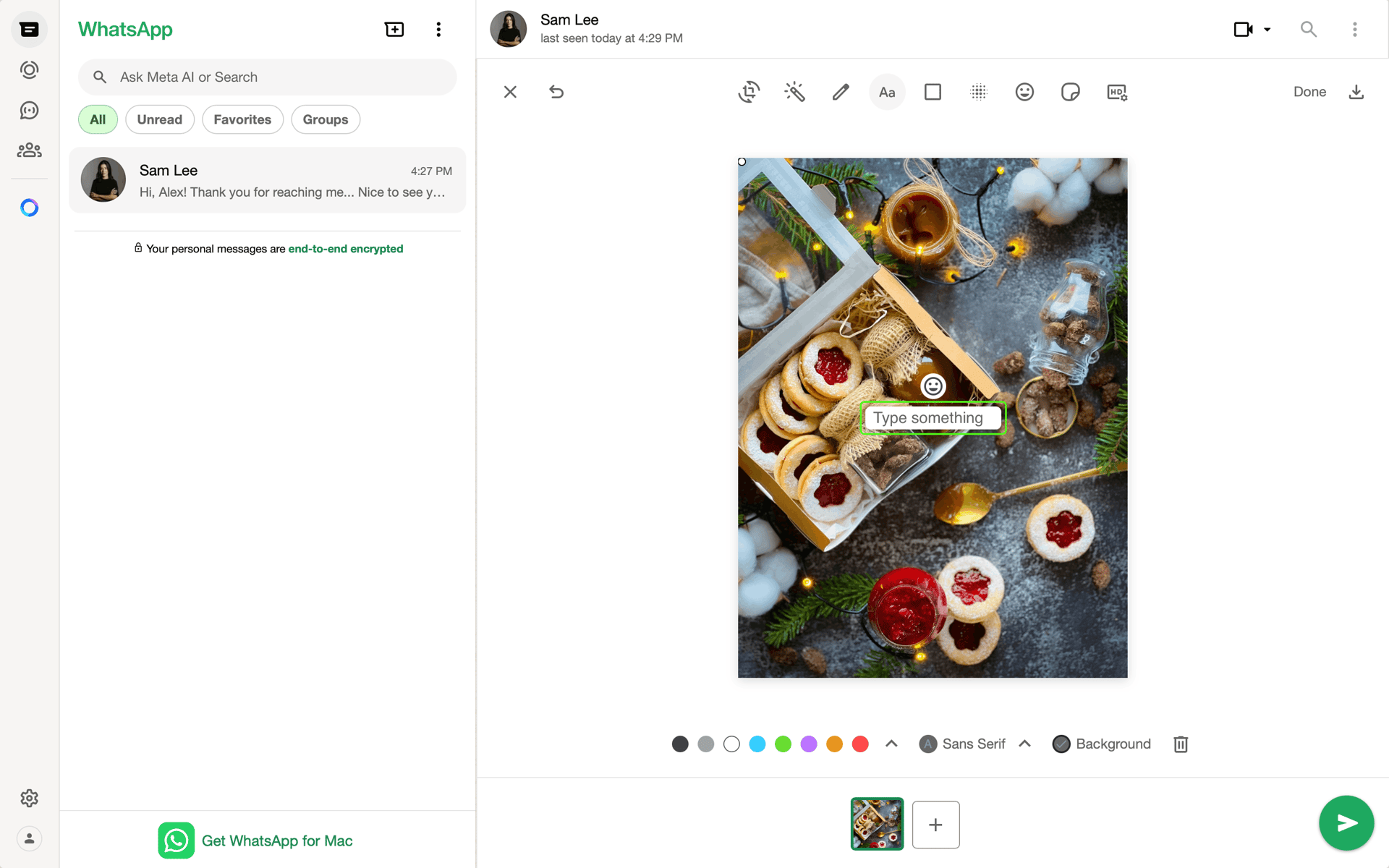Click the rotate handle at the image corner
This screenshot has height=868, width=1389.
tap(742, 162)
